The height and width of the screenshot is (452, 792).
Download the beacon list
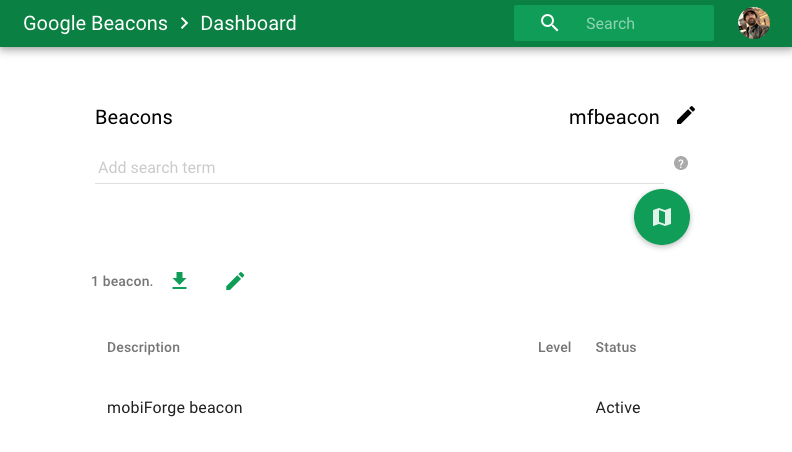tap(179, 281)
